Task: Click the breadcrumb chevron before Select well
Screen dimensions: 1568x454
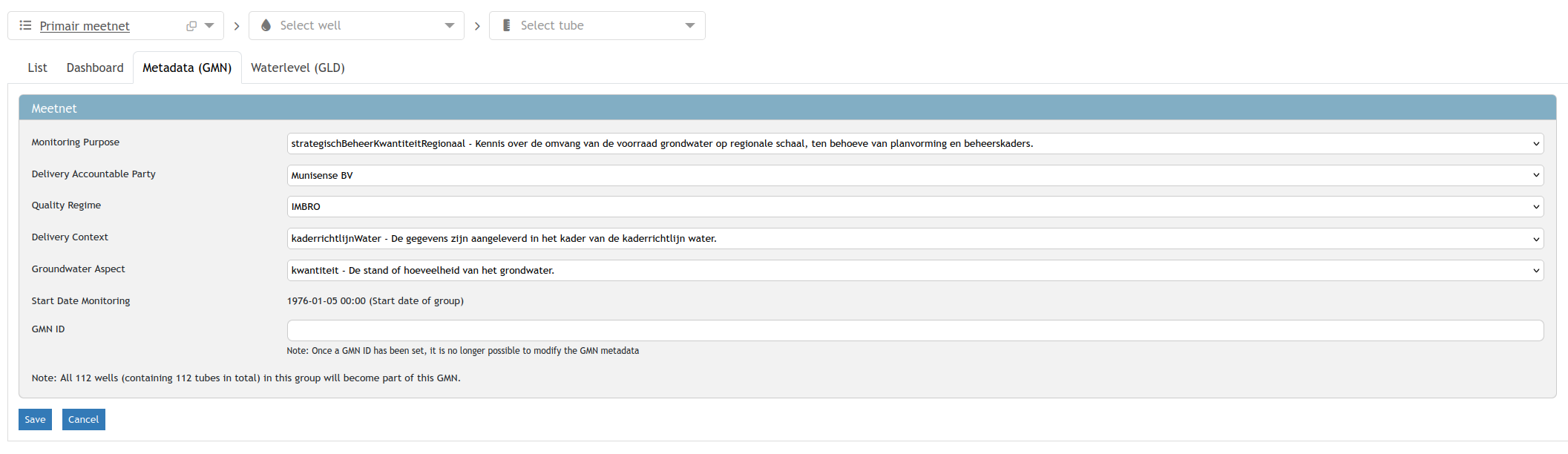Action: (237, 26)
